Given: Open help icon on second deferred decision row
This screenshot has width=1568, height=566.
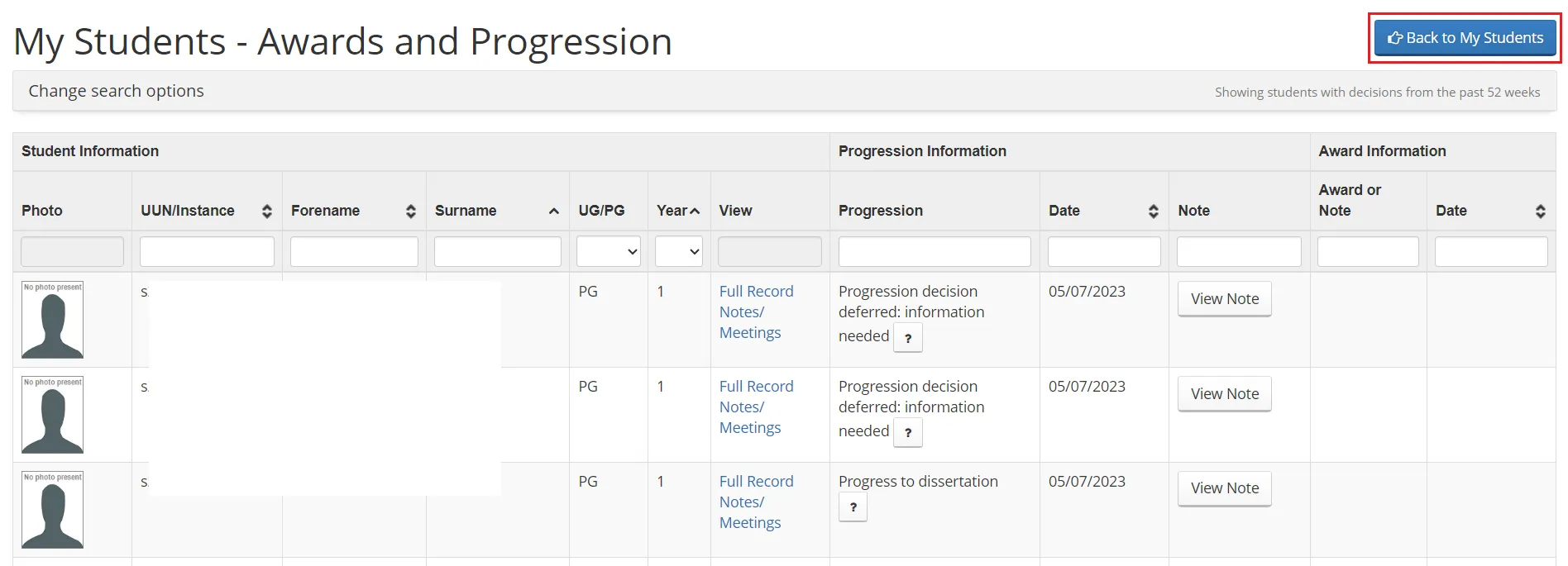Looking at the screenshot, I should pos(907,432).
